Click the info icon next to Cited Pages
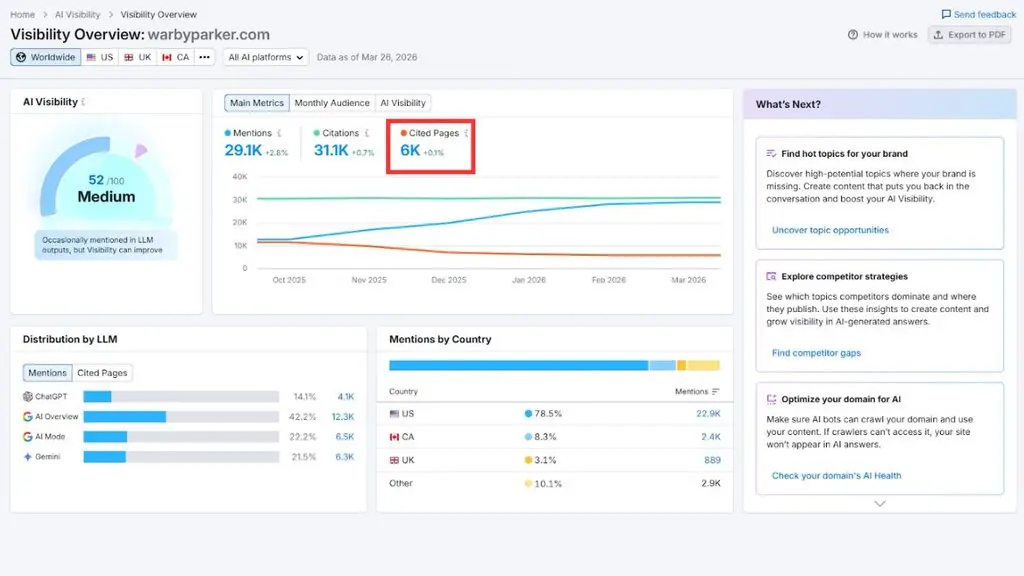Image resolution: width=1024 pixels, height=576 pixels. point(466,133)
